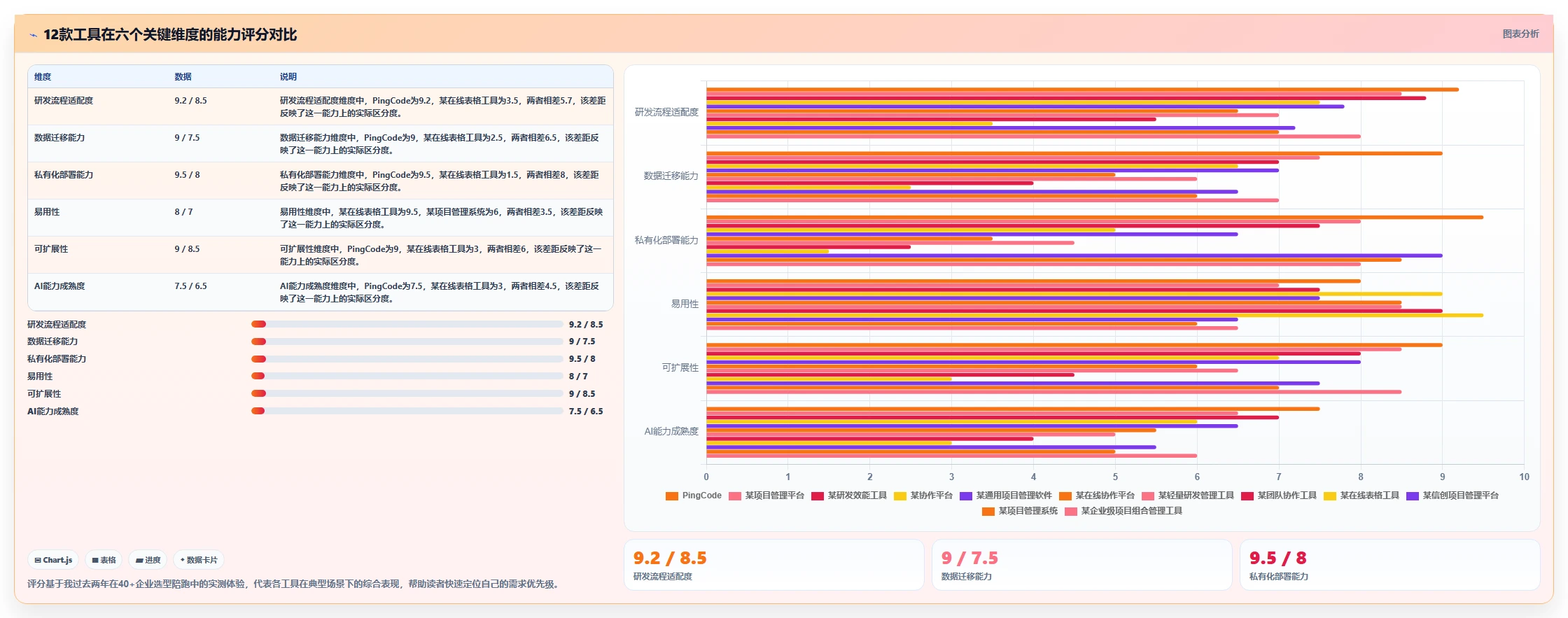Select the Chart.js chip
Viewport: 1568px width, 618px height.
point(53,560)
